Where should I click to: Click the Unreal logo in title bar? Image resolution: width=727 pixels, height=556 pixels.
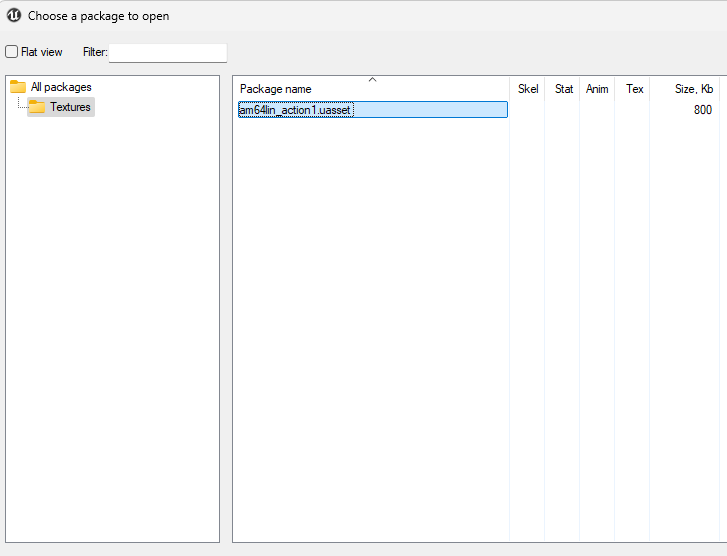point(14,15)
